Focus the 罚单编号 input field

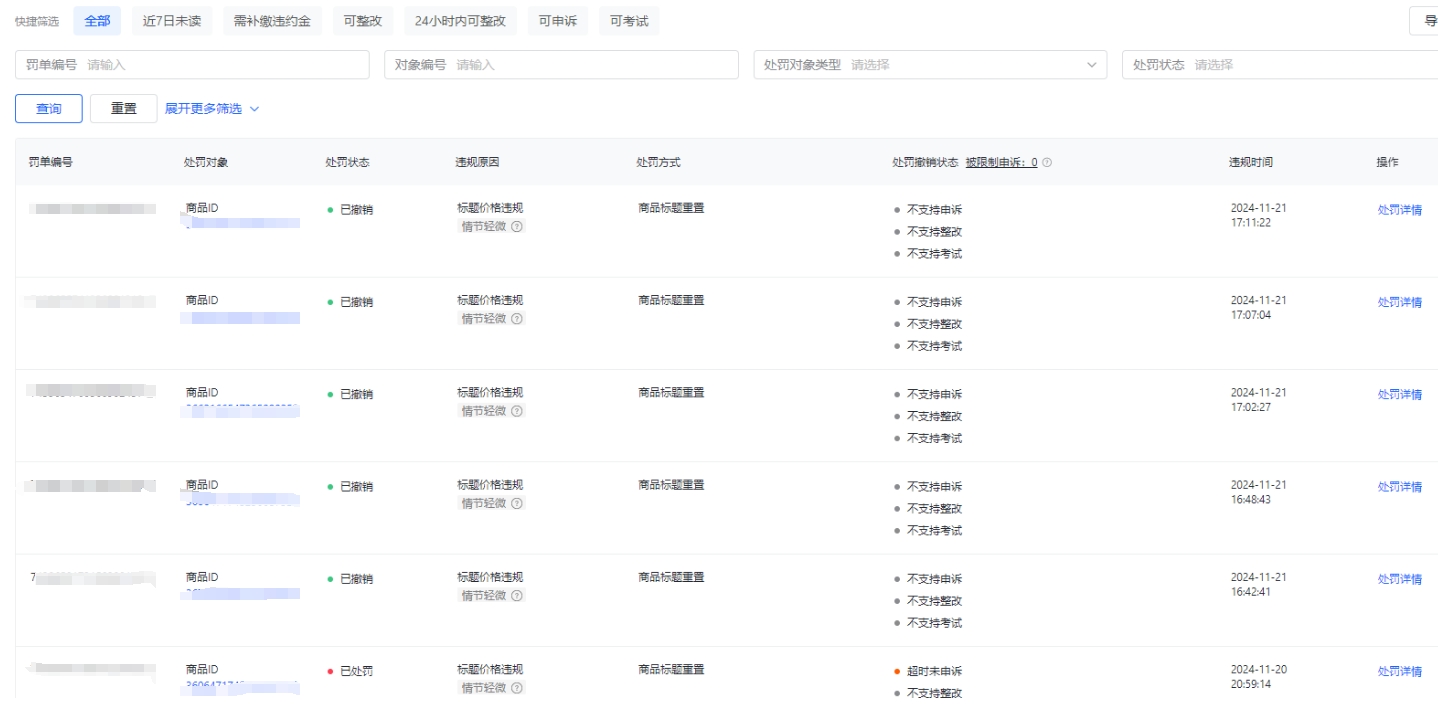(x=225, y=65)
